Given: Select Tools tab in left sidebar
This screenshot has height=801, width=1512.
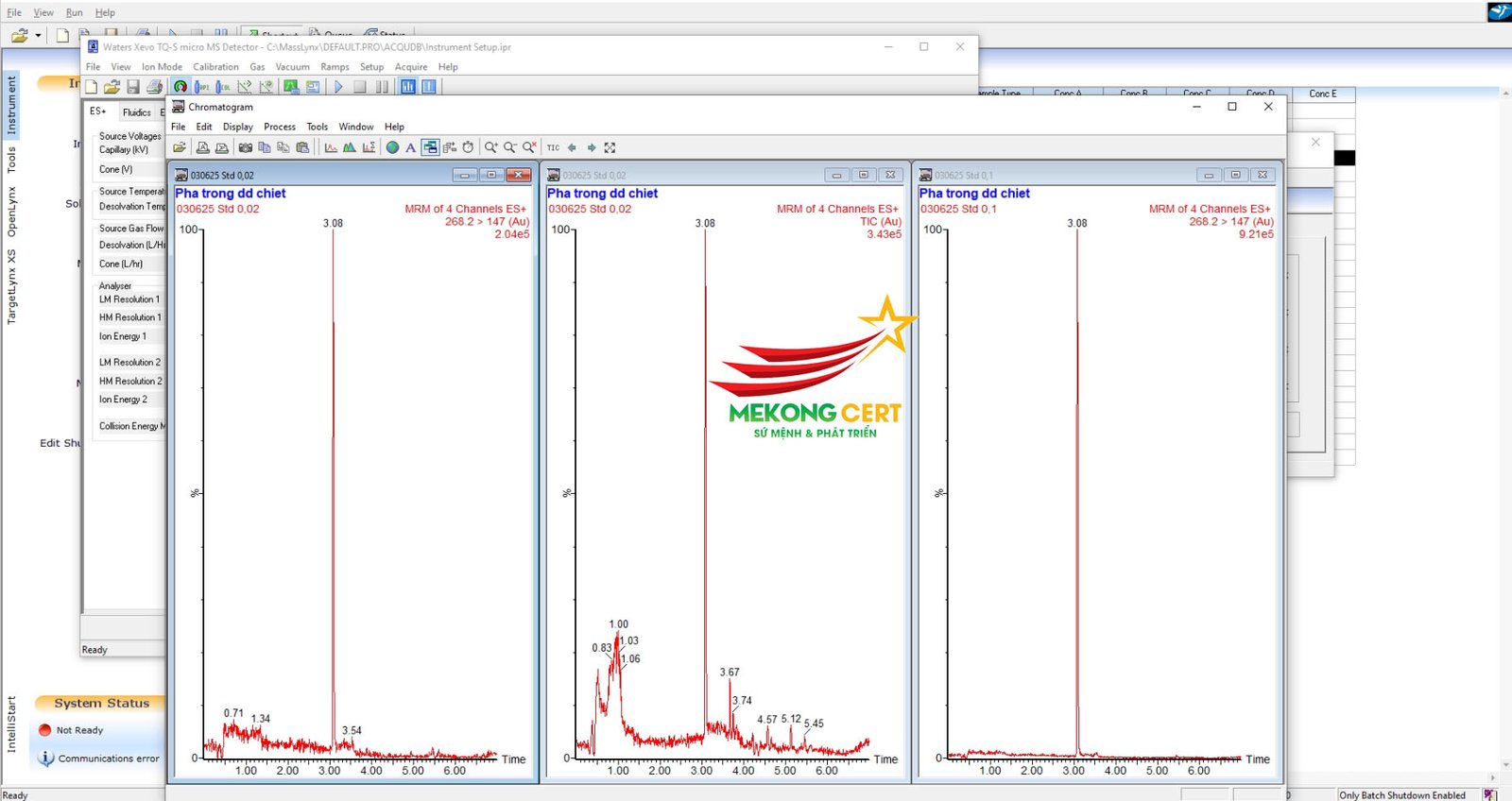Looking at the screenshot, I should (x=11, y=159).
